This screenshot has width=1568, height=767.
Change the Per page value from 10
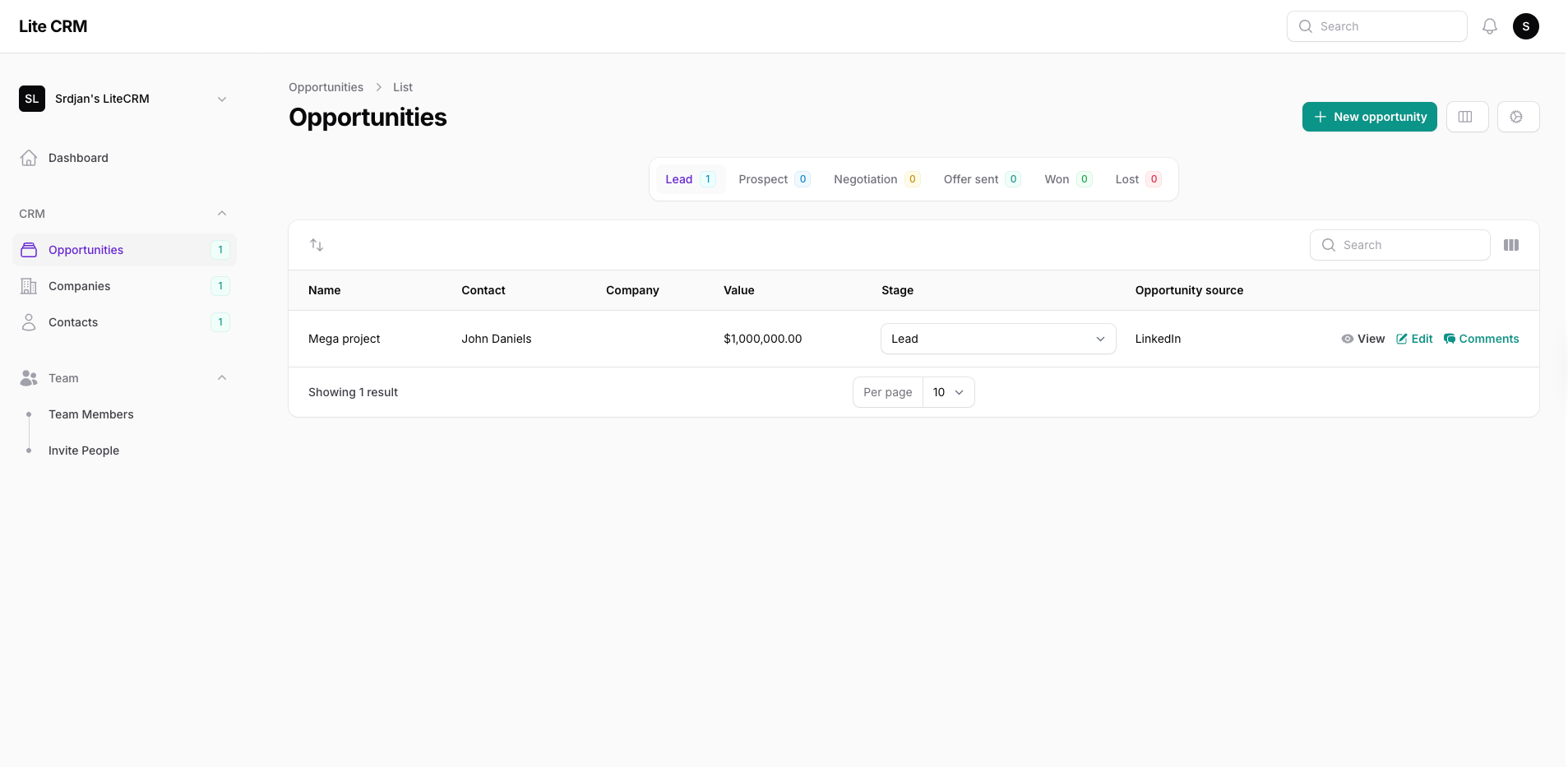[948, 392]
